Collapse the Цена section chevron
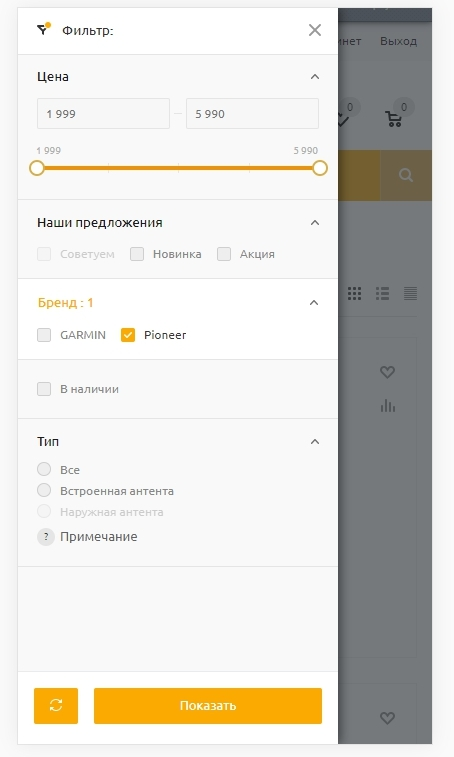Screen dimensions: 454x757 tap(315, 77)
